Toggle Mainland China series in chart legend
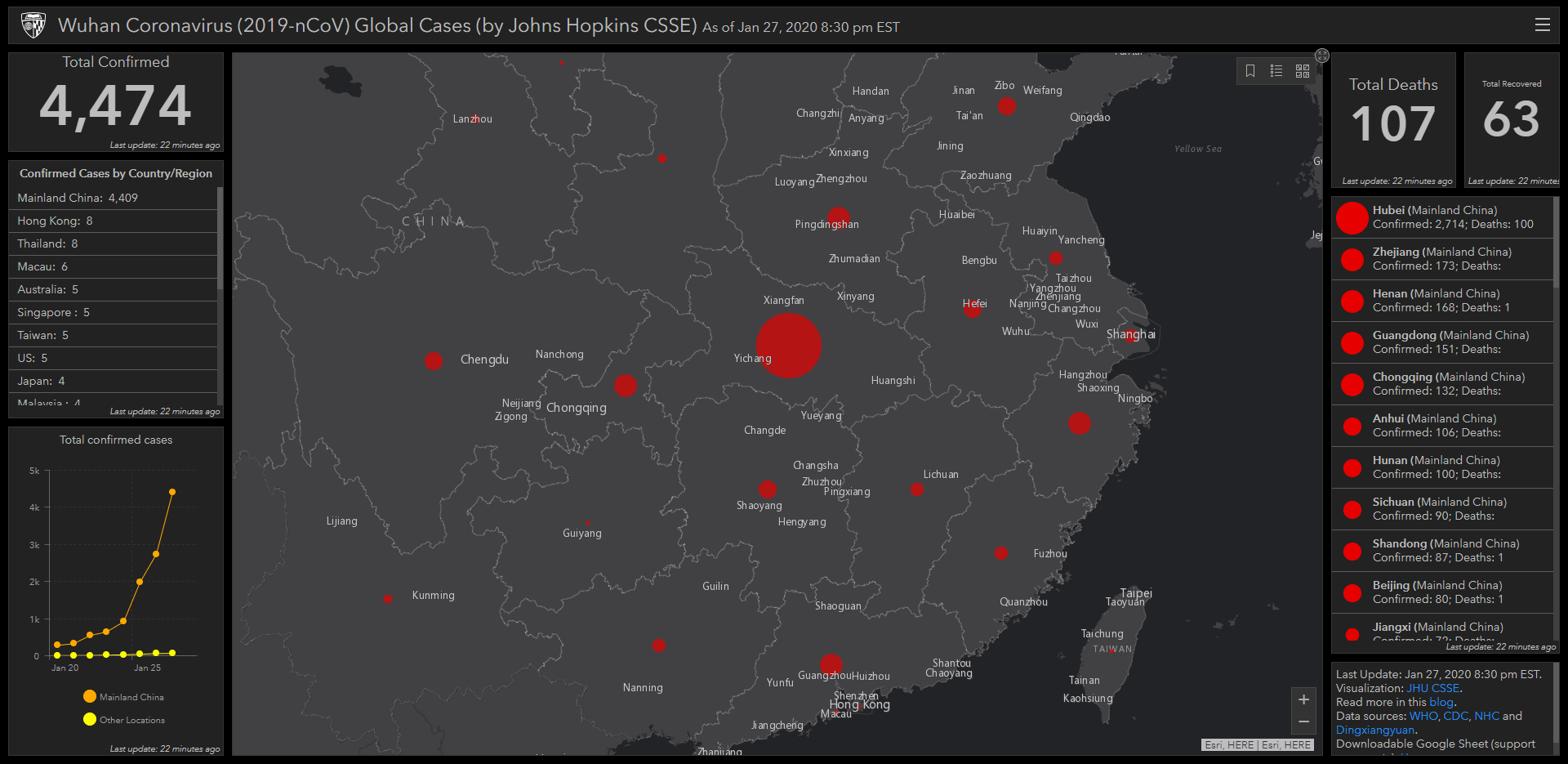The height and width of the screenshot is (764, 1568). 123,697
